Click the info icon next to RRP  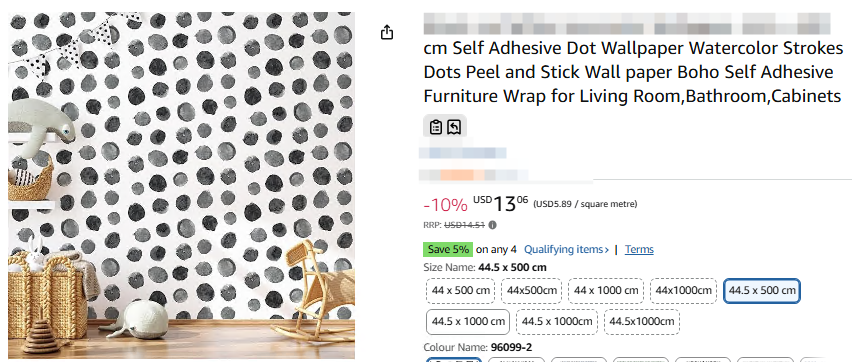492,225
